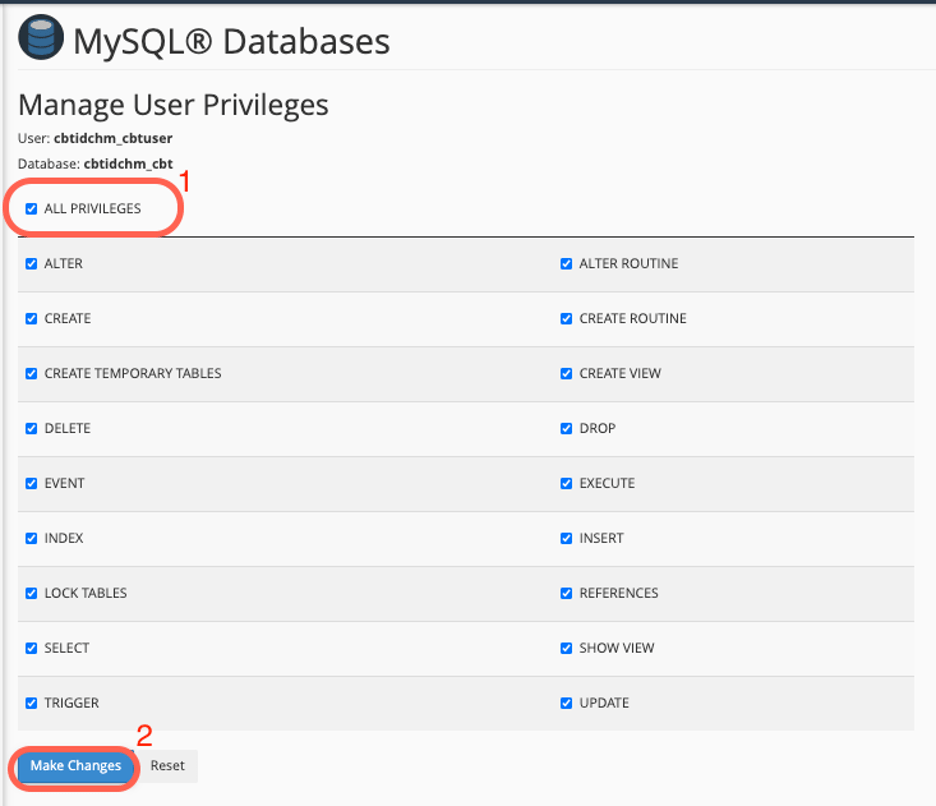Uncheck the ALTER privilege

[30, 263]
